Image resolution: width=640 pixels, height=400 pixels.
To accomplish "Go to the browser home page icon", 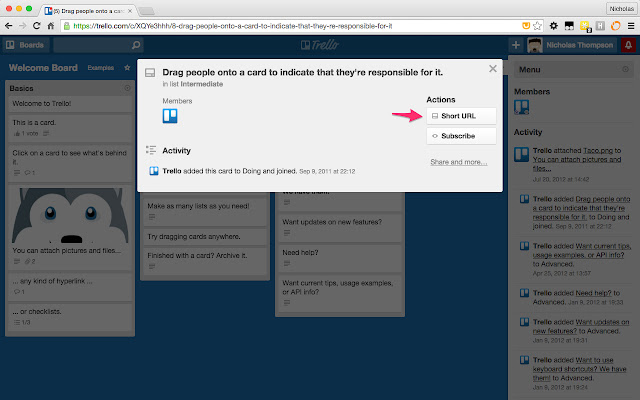I will tap(51, 26).
